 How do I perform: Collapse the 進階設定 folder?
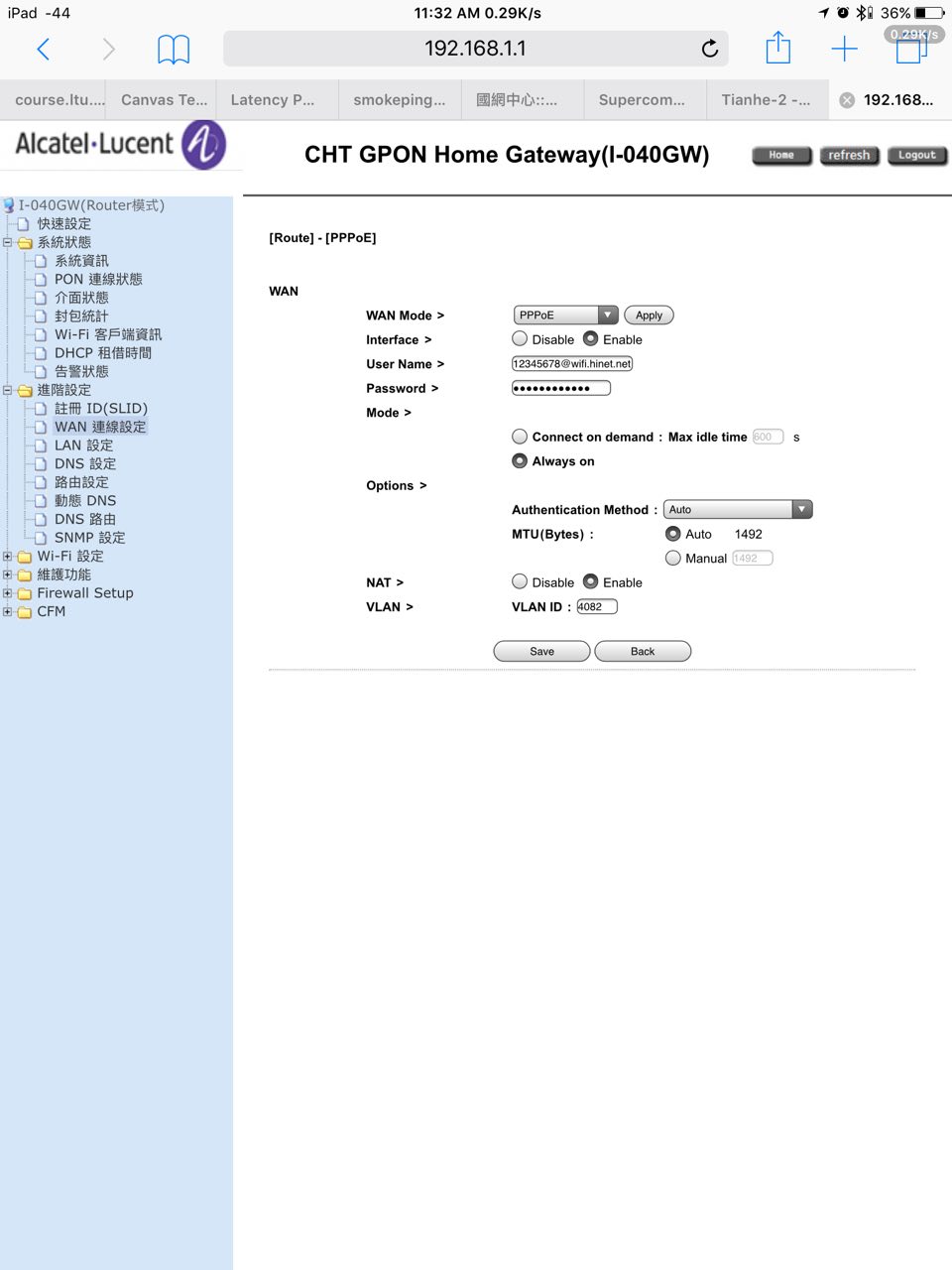point(8,390)
